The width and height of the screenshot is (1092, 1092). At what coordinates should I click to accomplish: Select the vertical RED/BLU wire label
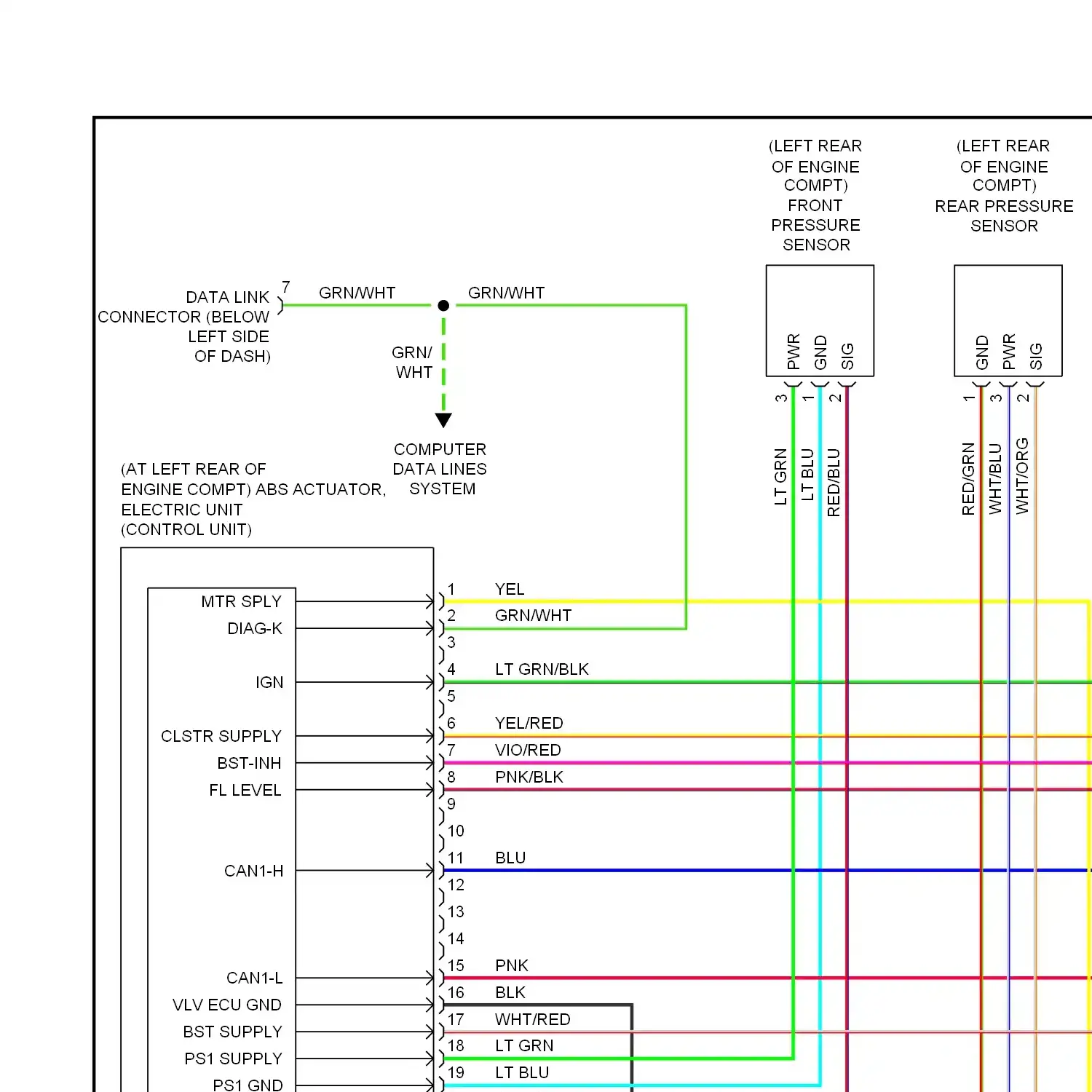834,483
